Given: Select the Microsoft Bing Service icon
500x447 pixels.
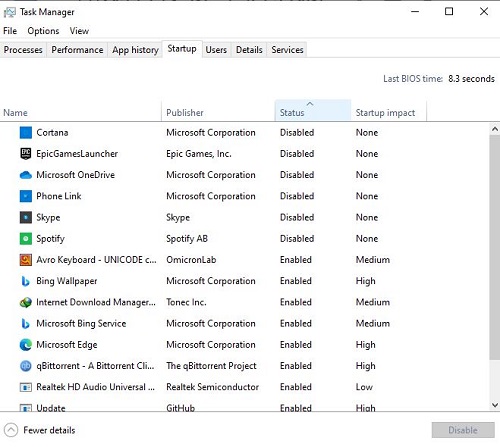Looking at the screenshot, I should [x=26, y=324].
